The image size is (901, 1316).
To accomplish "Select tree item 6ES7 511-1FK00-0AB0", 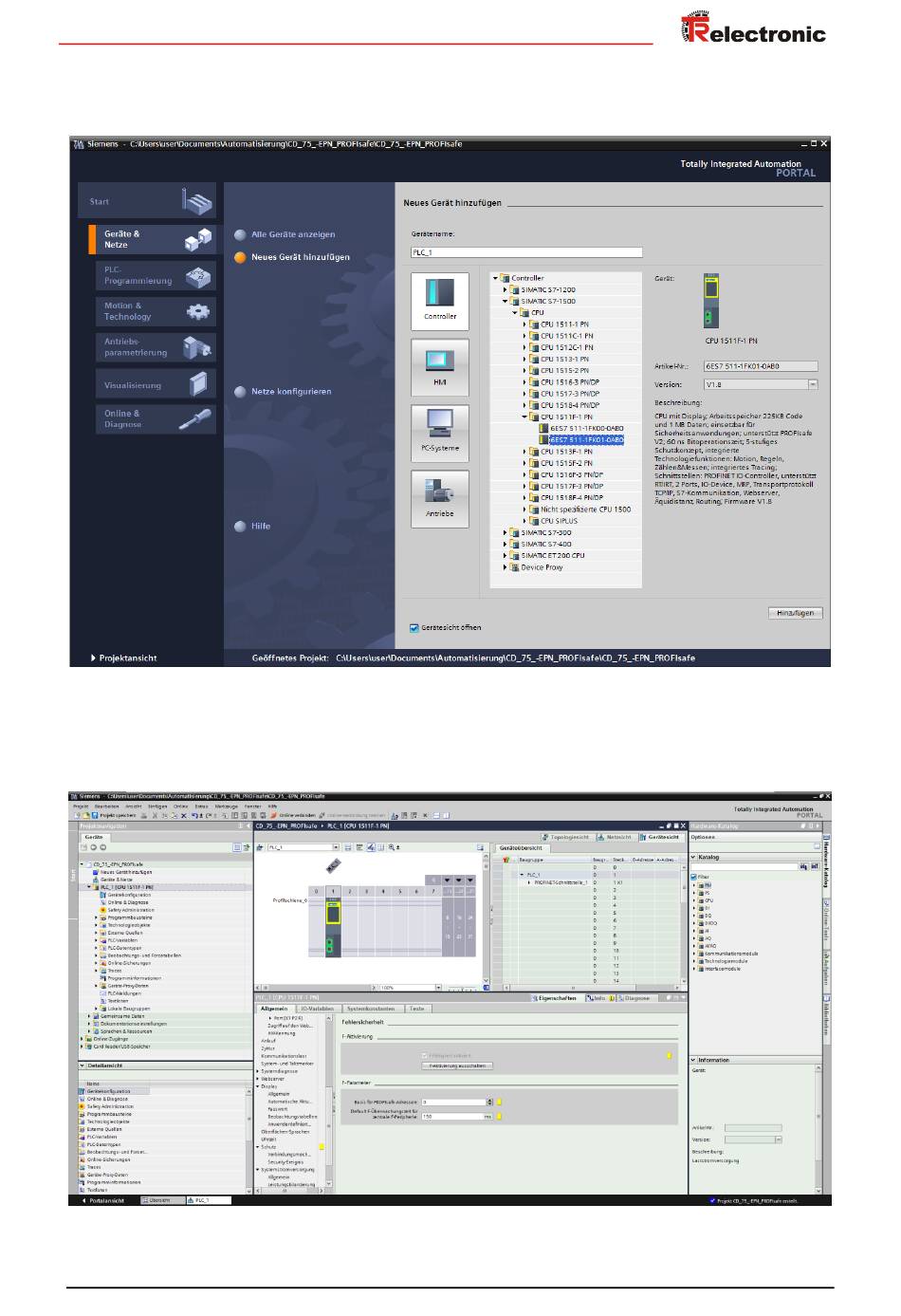I will coord(586,429).
